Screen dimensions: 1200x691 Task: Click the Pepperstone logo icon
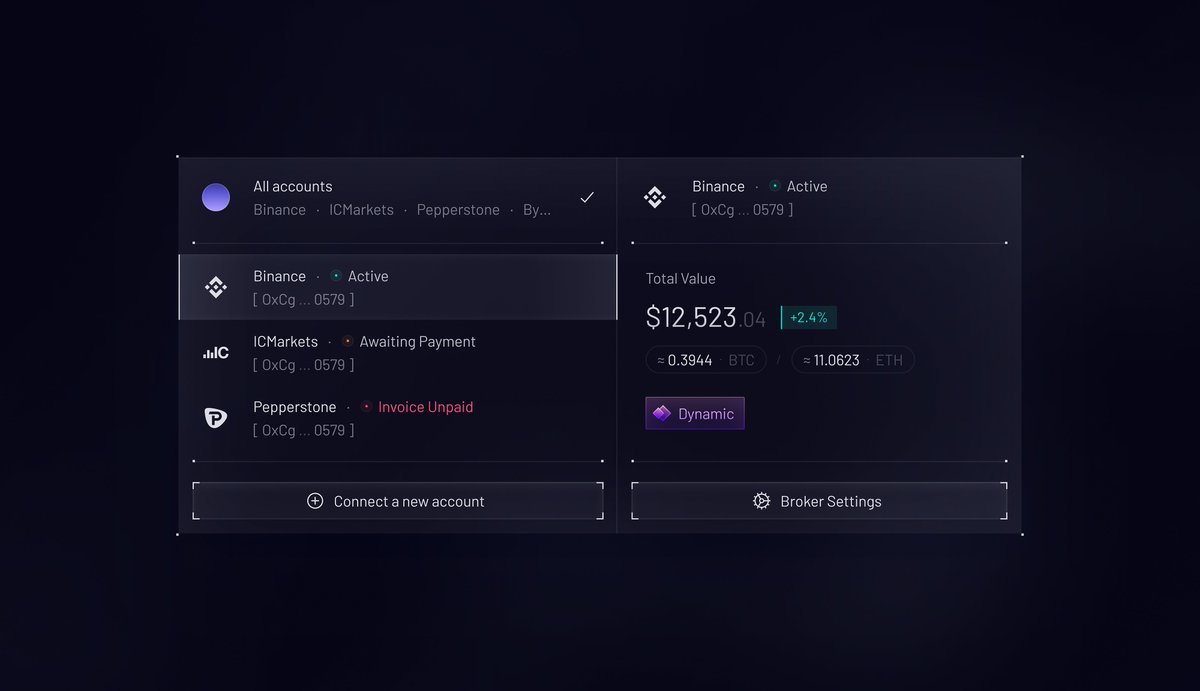tap(215, 418)
